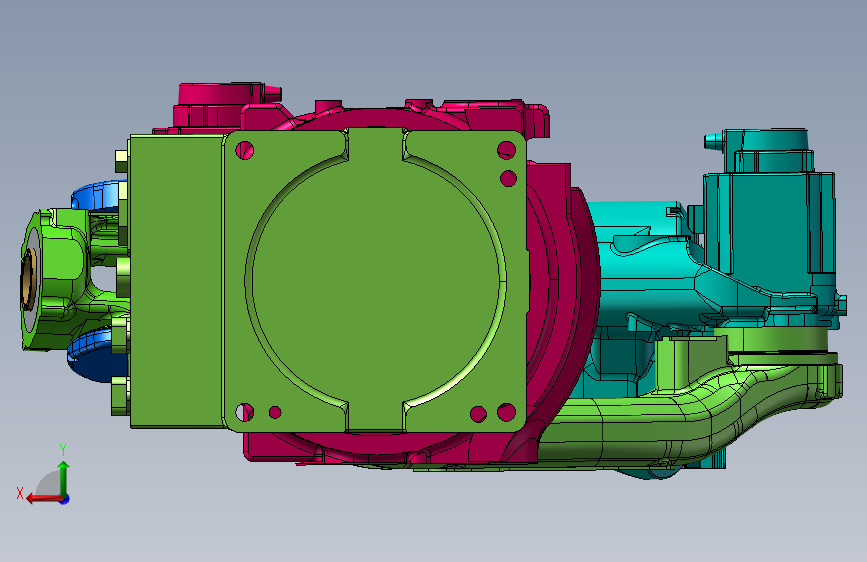Click the red X axis arrow of the triad

point(43,498)
